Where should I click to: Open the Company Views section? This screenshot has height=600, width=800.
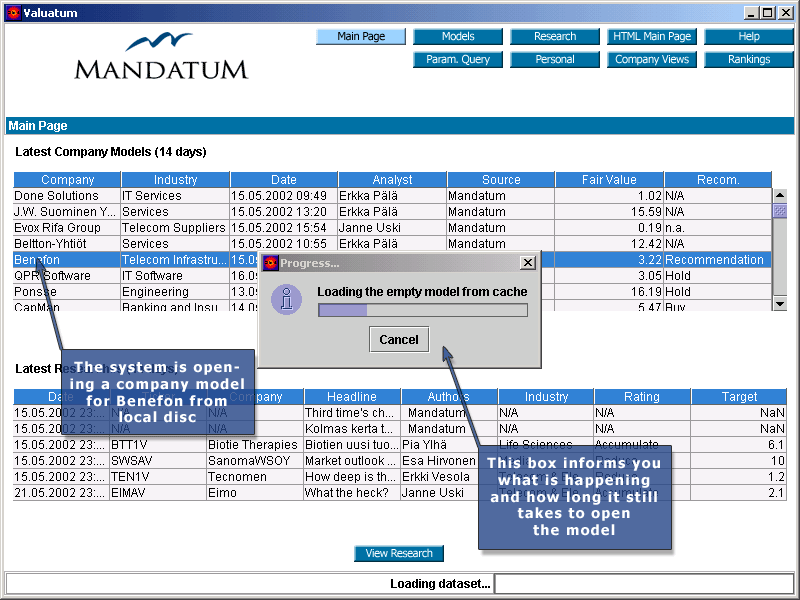(652, 59)
